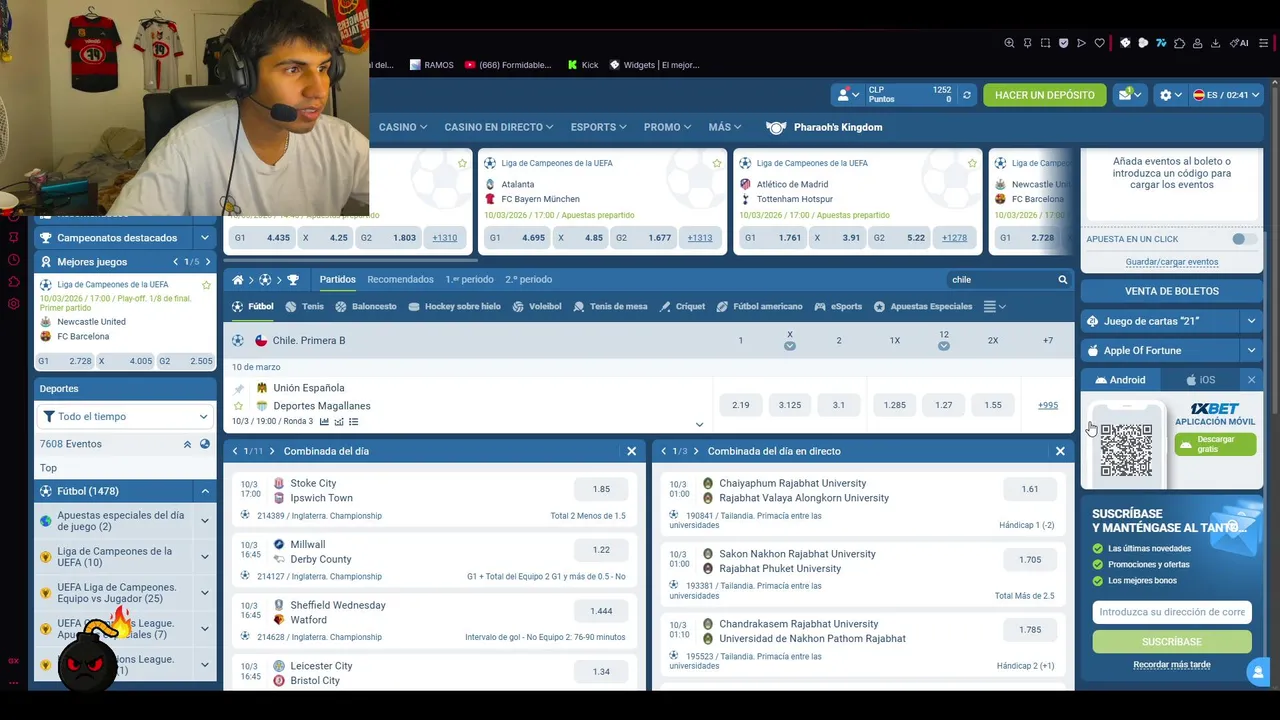Select the Tenis de mesa sport filter
The width and height of the screenshot is (1280, 720).
click(611, 307)
